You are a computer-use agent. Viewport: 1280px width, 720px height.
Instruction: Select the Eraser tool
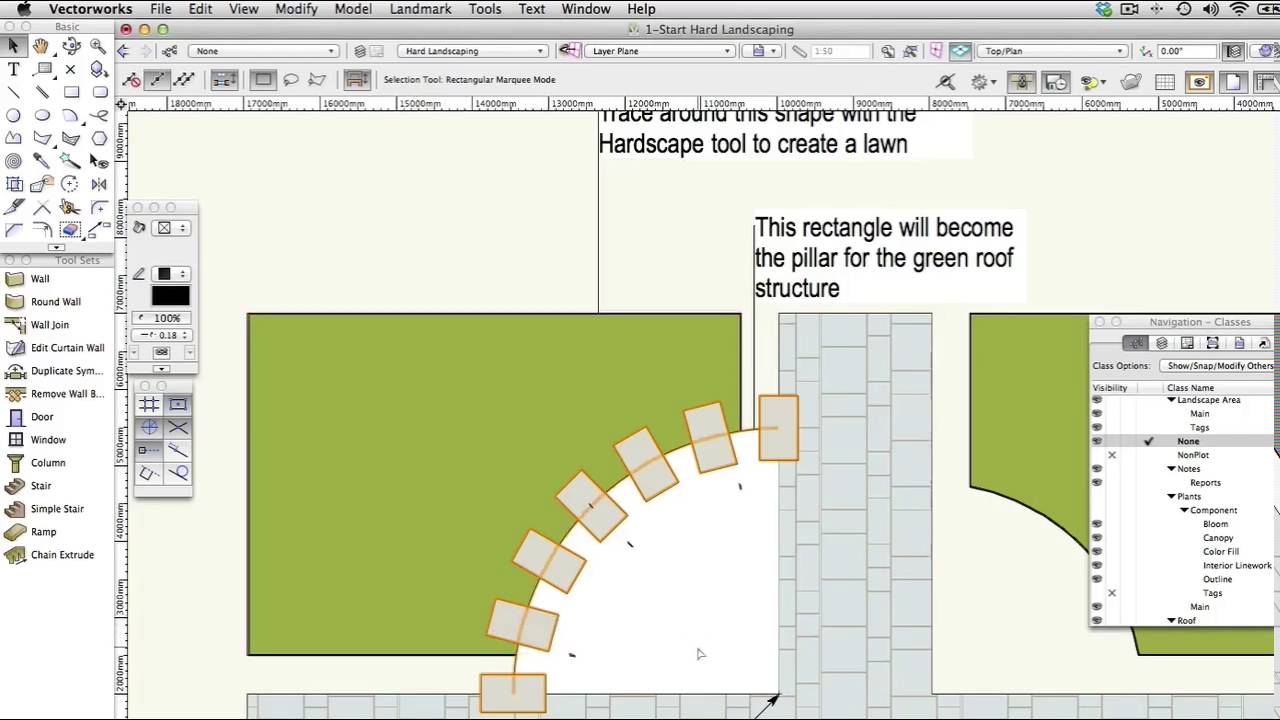coord(70,230)
